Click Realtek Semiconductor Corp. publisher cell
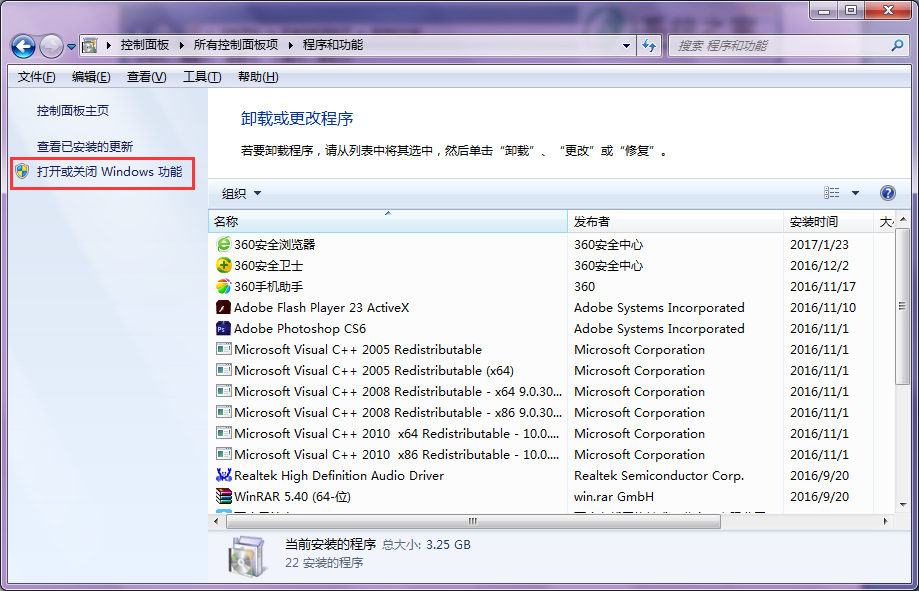The image size is (919, 591). pos(659,475)
